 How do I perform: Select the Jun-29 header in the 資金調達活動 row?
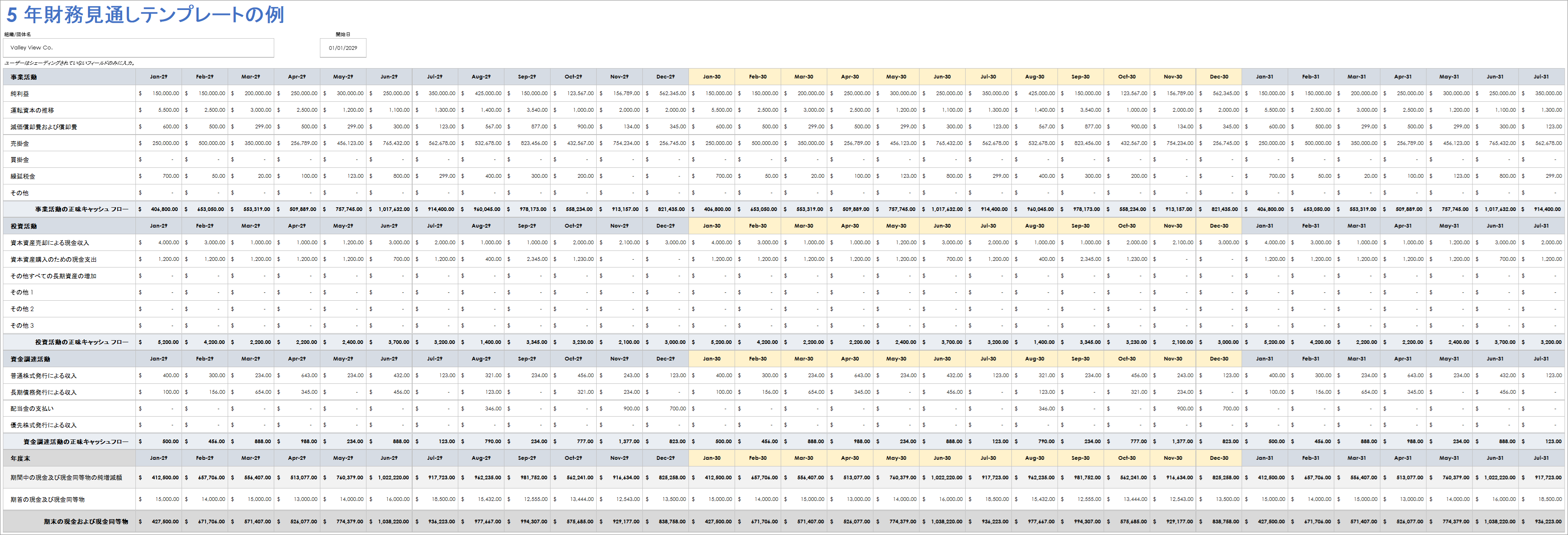389,359
